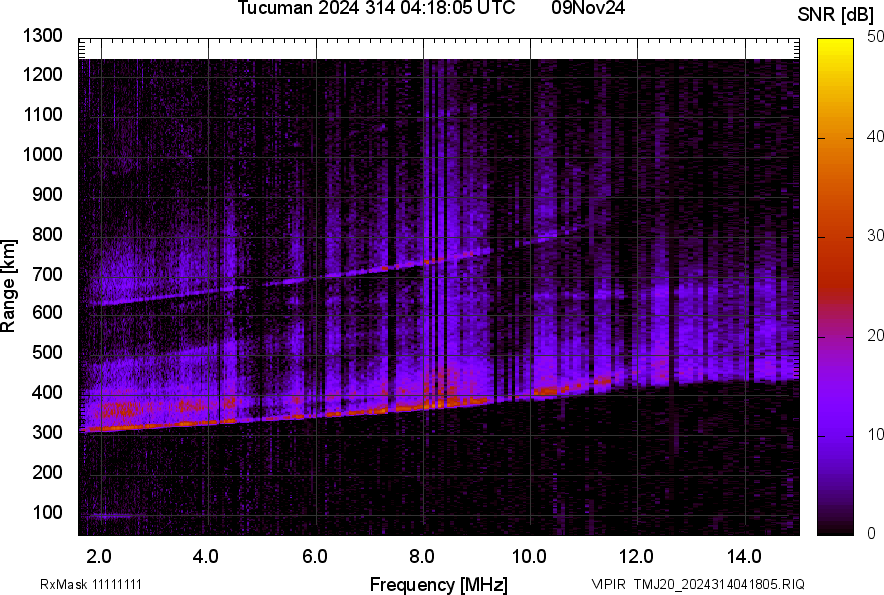Viewport: 884px width, 595px height.
Task: Click the 50 label on the SNR colorbar
Action: (875, 36)
